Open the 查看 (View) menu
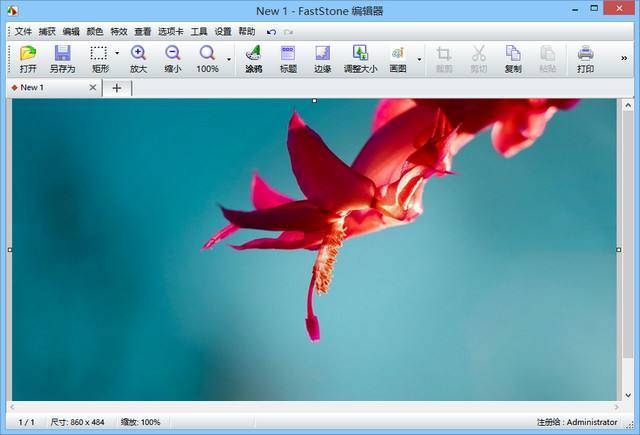This screenshot has height=435, width=640. coord(143,31)
